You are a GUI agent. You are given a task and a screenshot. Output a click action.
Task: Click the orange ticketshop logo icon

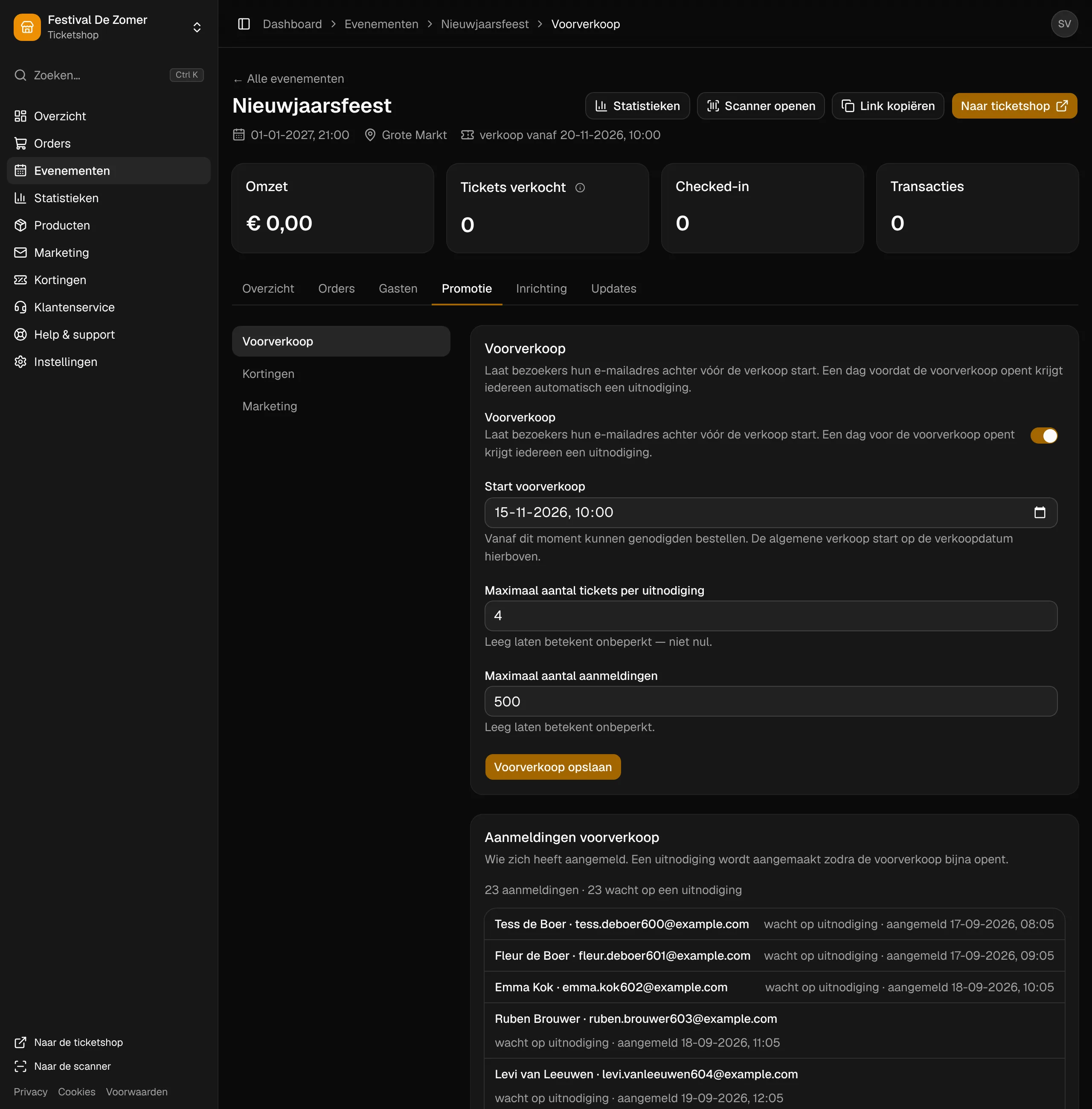[x=27, y=27]
